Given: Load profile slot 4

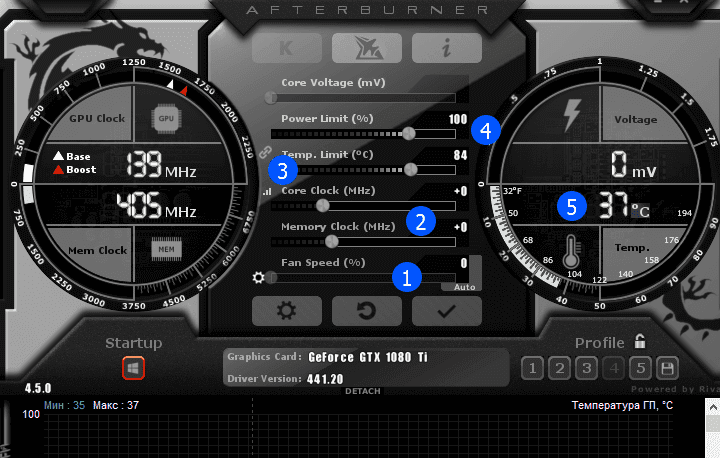Looking at the screenshot, I should pos(613,368).
